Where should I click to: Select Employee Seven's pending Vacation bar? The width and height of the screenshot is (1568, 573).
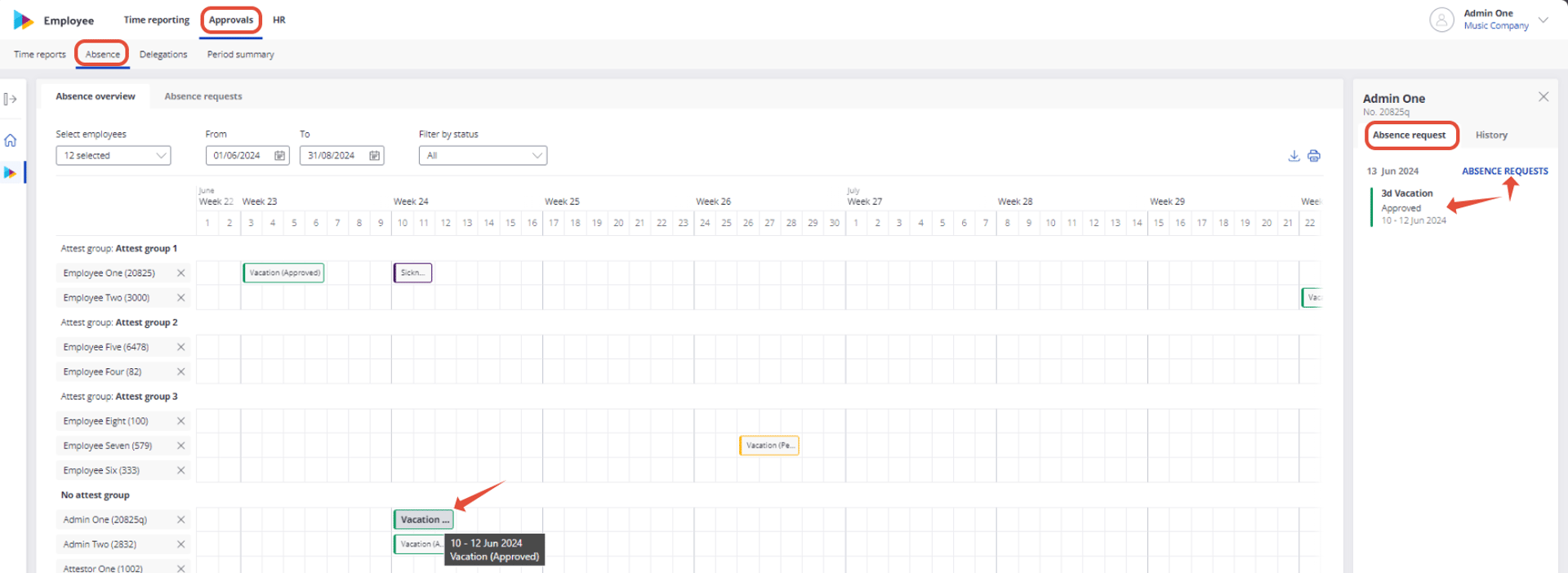click(769, 446)
